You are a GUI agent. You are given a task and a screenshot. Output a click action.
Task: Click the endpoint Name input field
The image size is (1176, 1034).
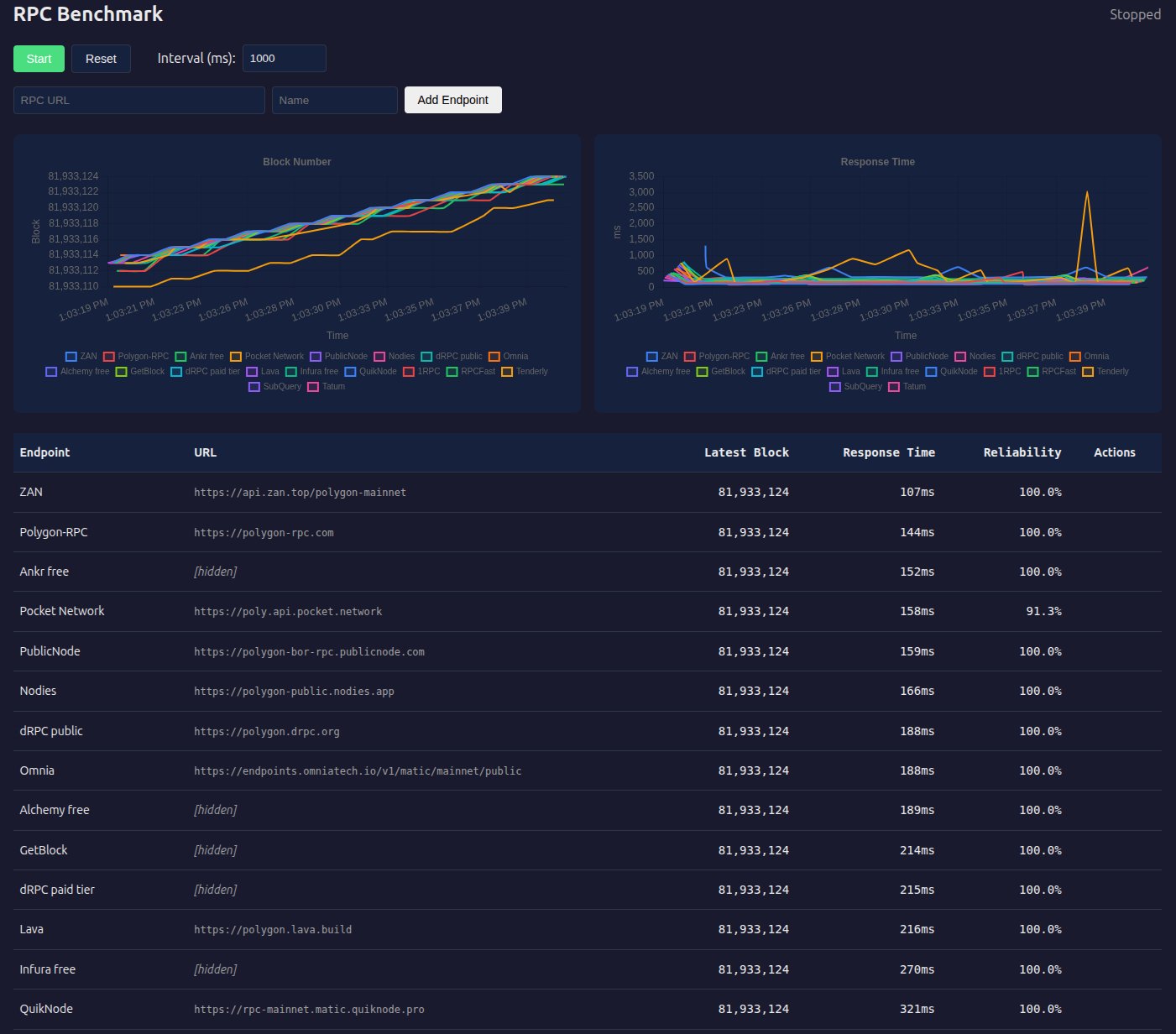pos(334,100)
